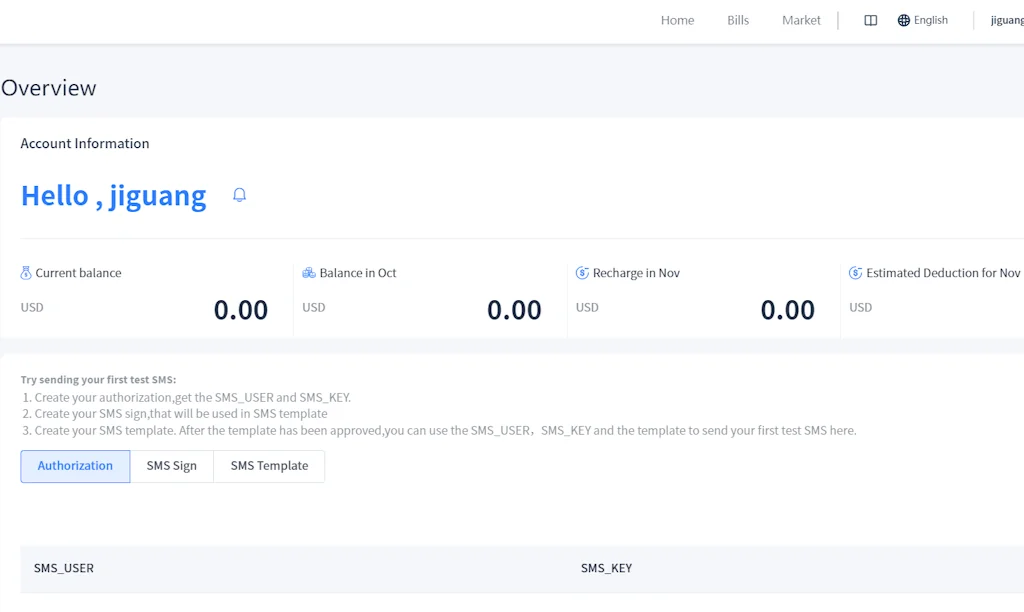Click the Recharge in Nov dollar icon
This screenshot has height=612, width=1024.
coord(582,273)
